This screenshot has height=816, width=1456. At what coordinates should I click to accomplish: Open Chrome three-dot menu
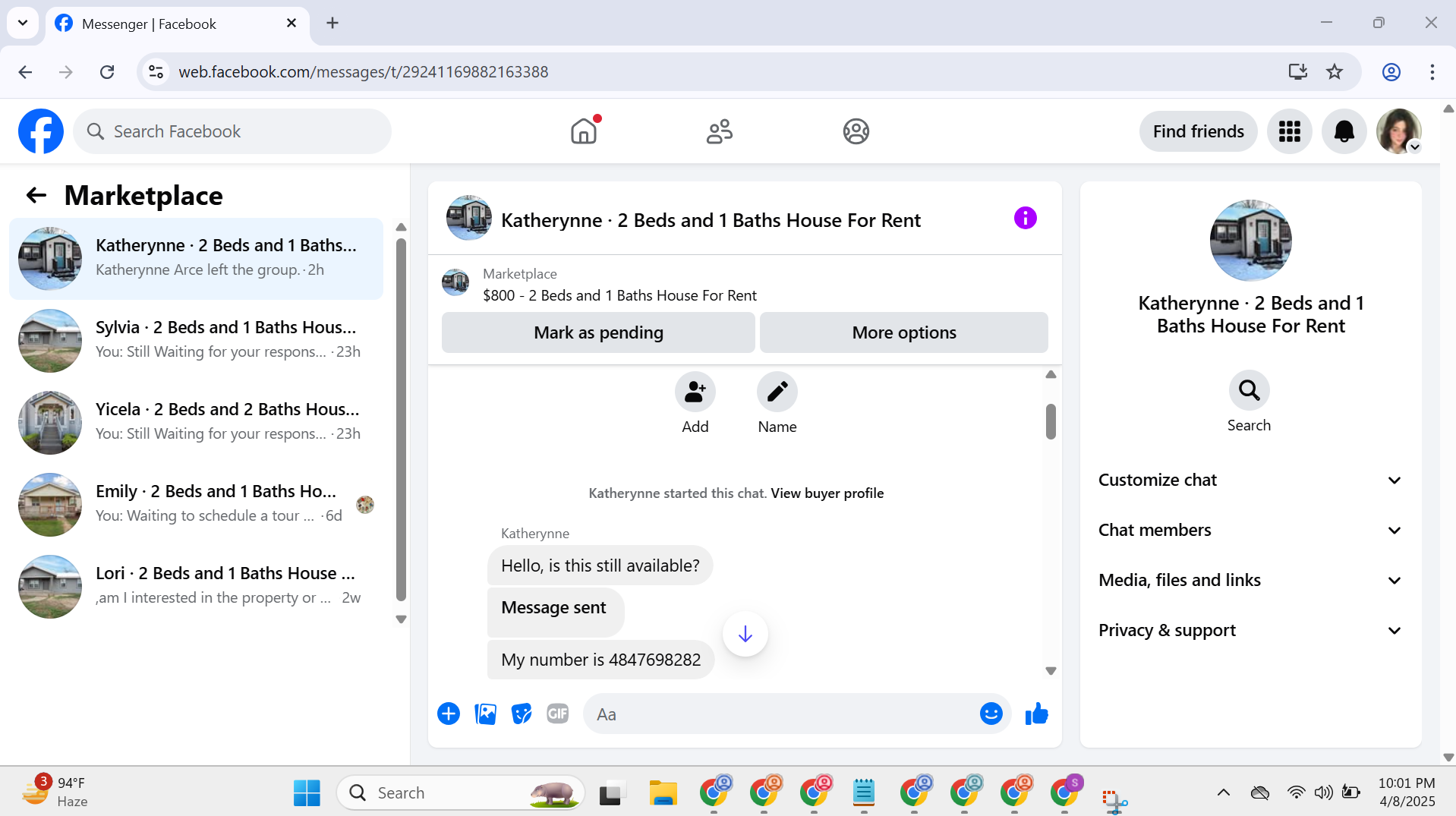coord(1432,72)
